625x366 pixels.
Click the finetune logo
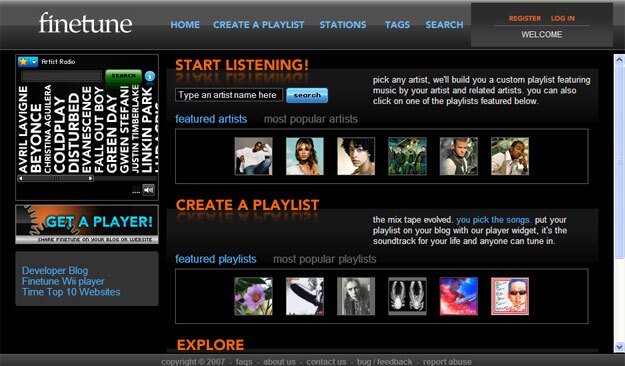coord(85,23)
